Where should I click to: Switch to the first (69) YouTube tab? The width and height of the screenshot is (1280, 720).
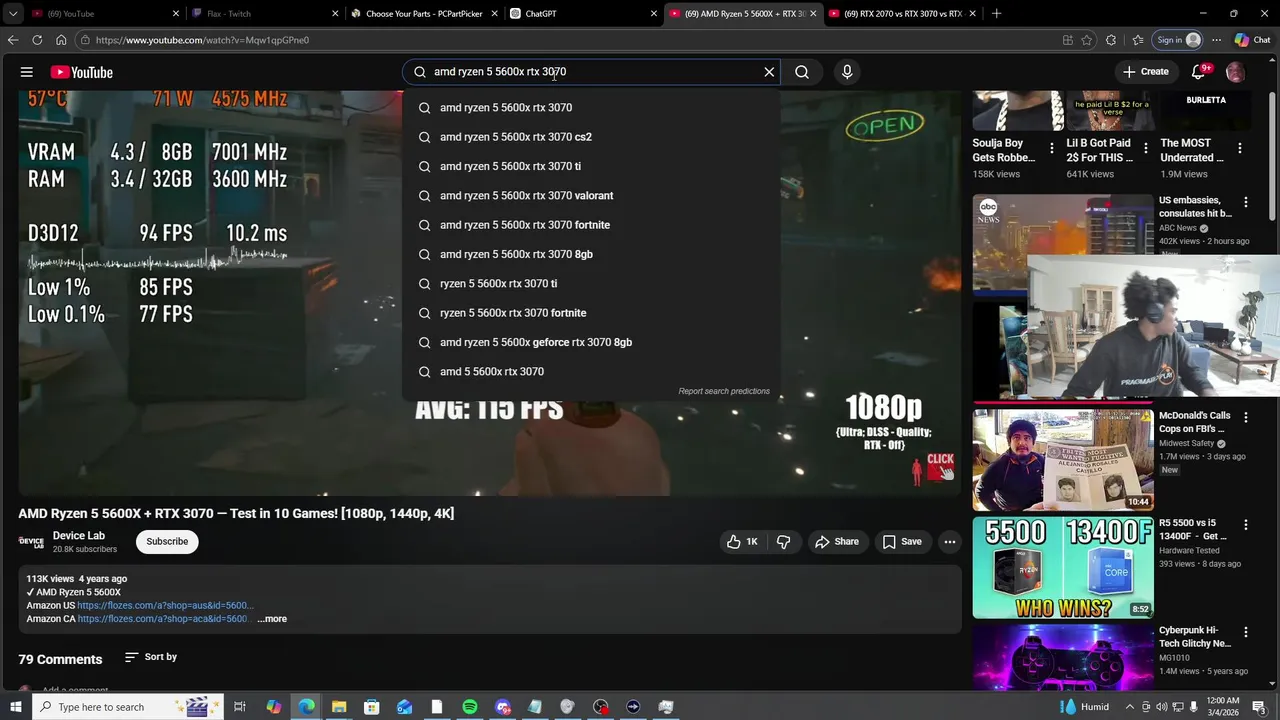[x=105, y=14]
